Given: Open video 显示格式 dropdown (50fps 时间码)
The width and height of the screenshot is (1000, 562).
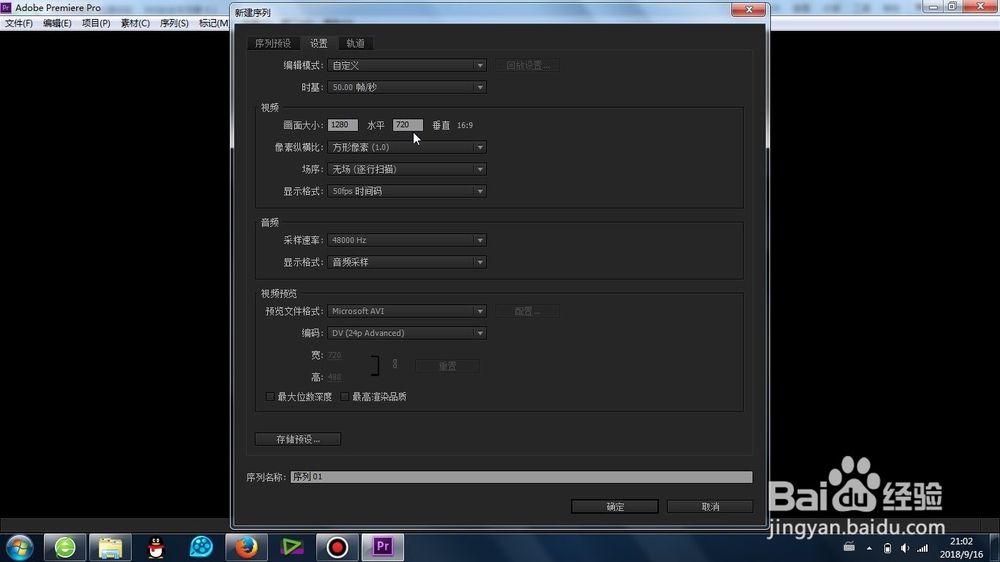Looking at the screenshot, I should [407, 191].
